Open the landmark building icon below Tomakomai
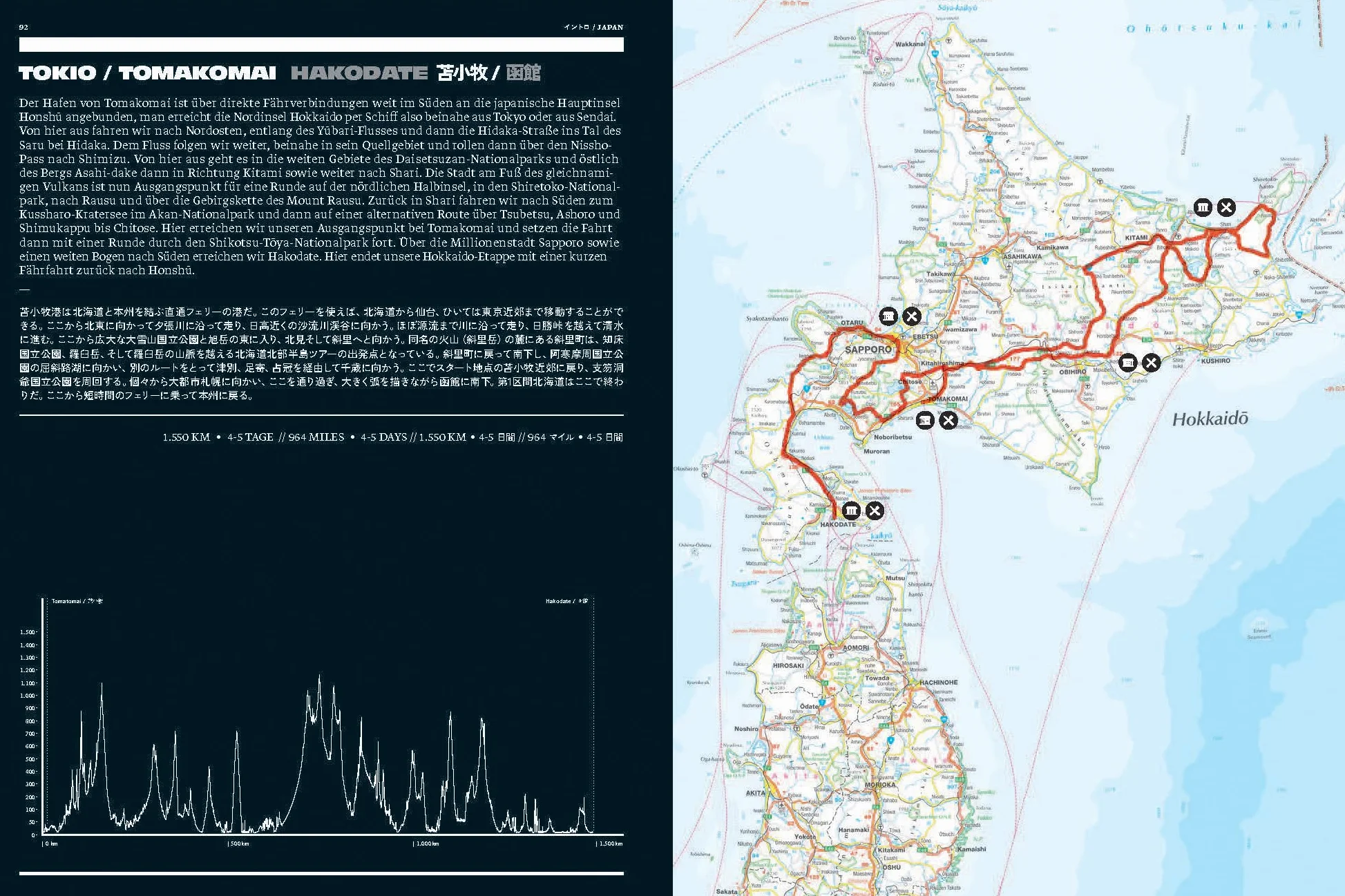 click(925, 419)
